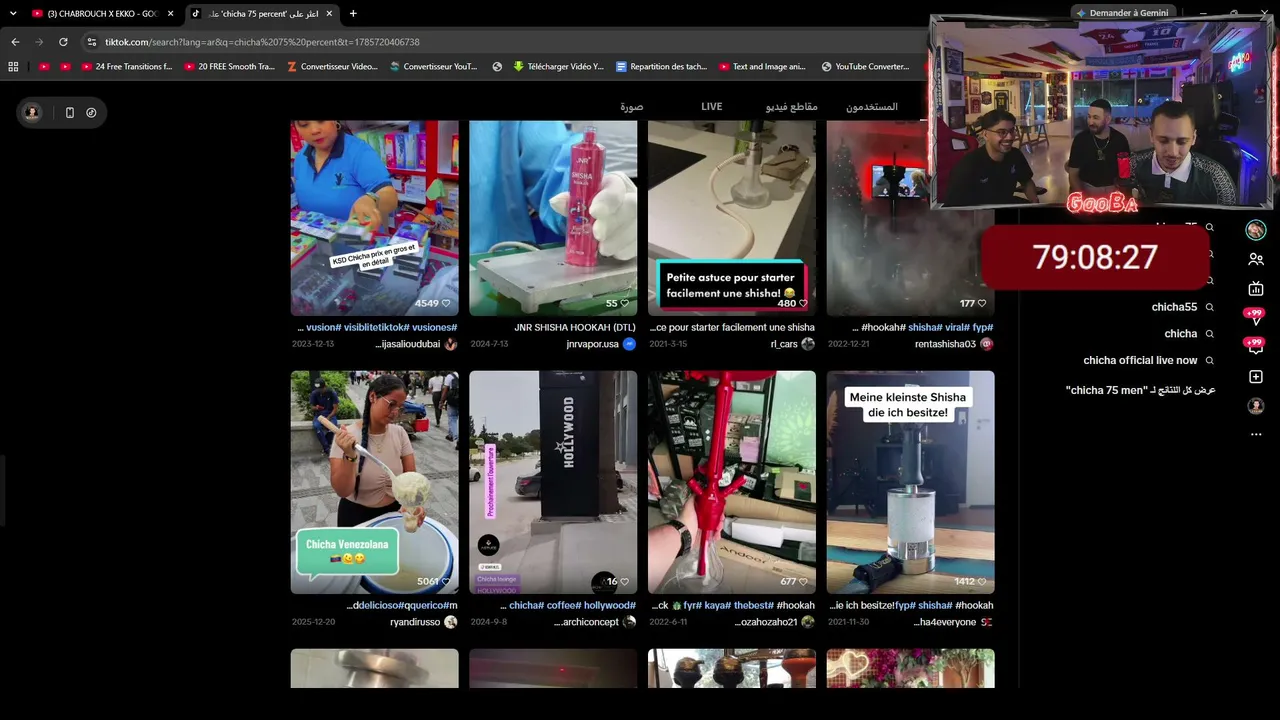This screenshot has width=1280, height=720.
Task: Like the KSD Chicha video with 4549 likes
Action: [446, 303]
